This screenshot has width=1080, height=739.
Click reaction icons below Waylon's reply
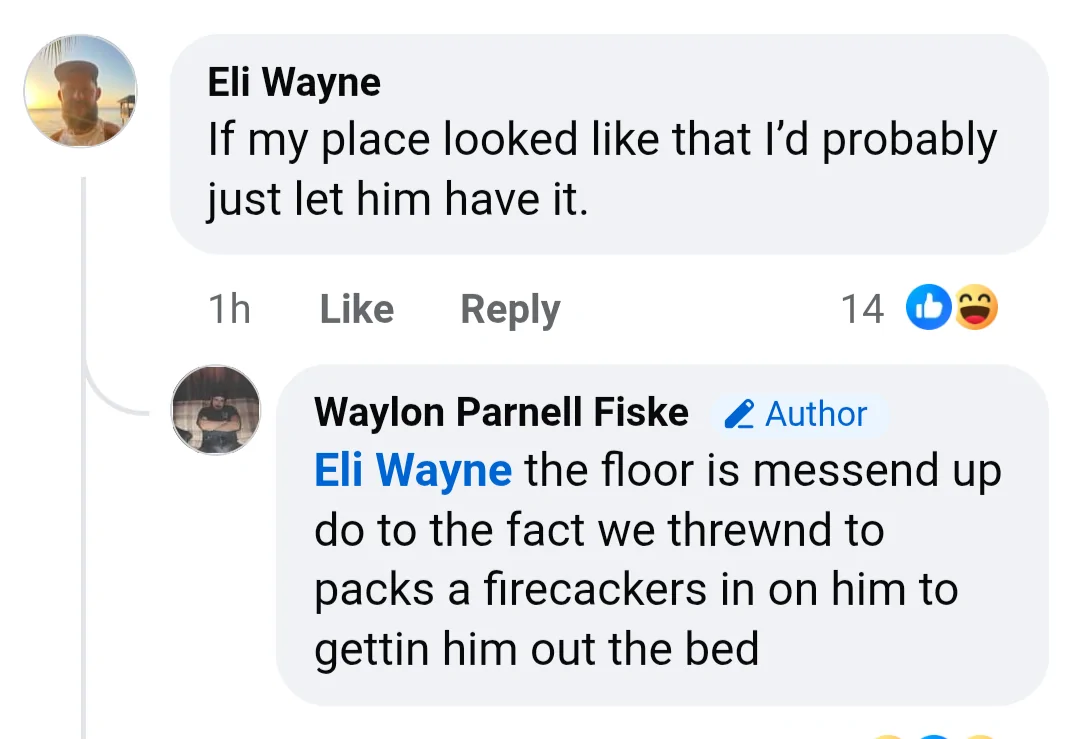pos(933,736)
